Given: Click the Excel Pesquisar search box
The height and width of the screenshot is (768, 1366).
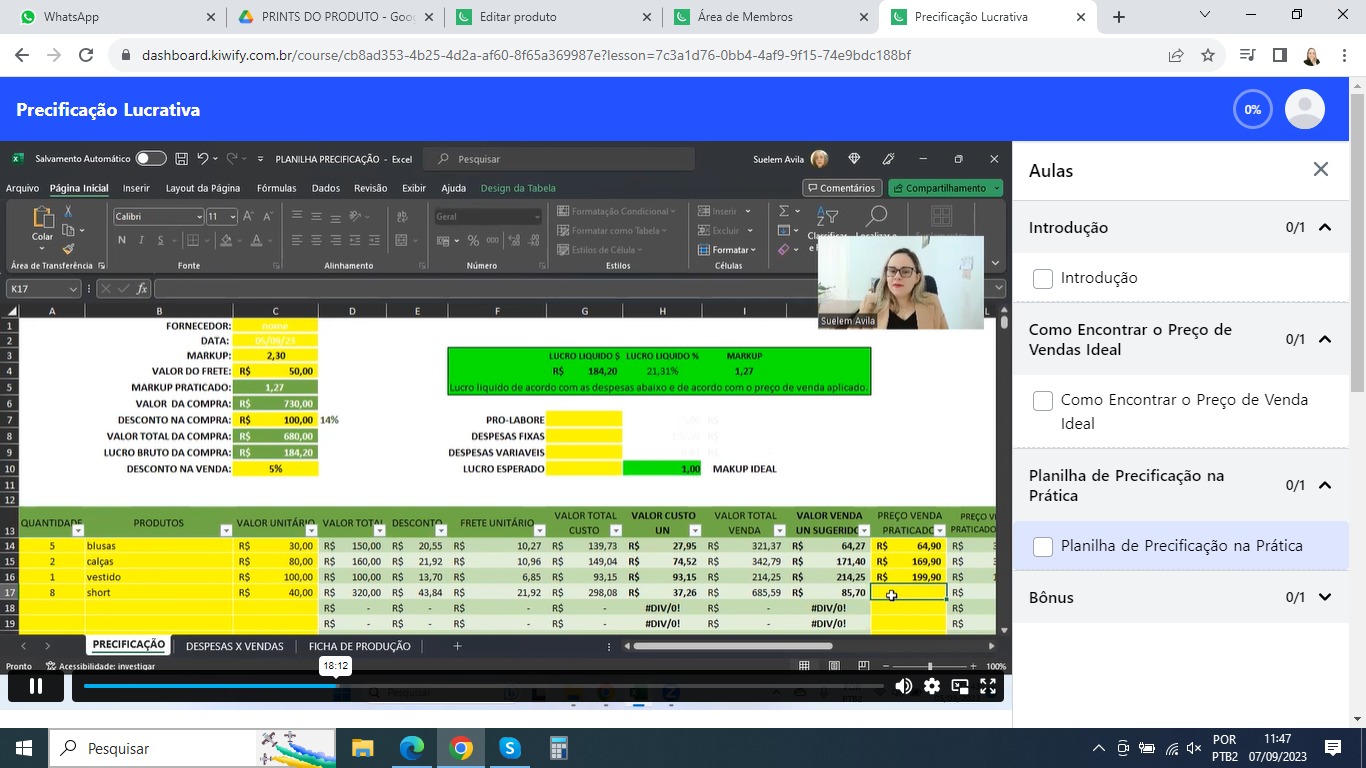Looking at the screenshot, I should pyautogui.click(x=559, y=158).
